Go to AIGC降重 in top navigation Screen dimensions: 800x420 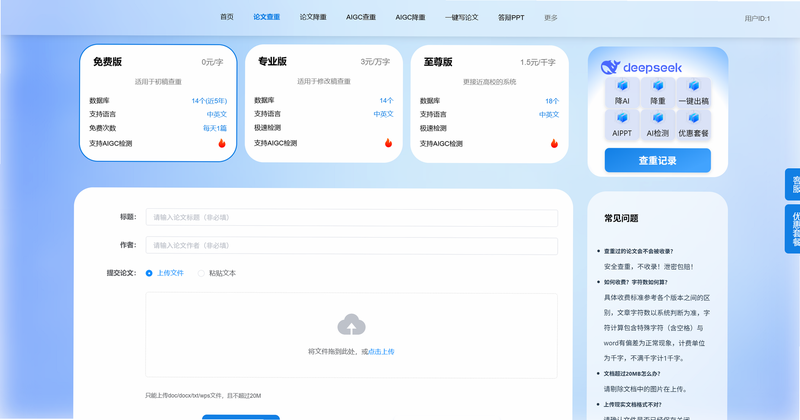(410, 17)
